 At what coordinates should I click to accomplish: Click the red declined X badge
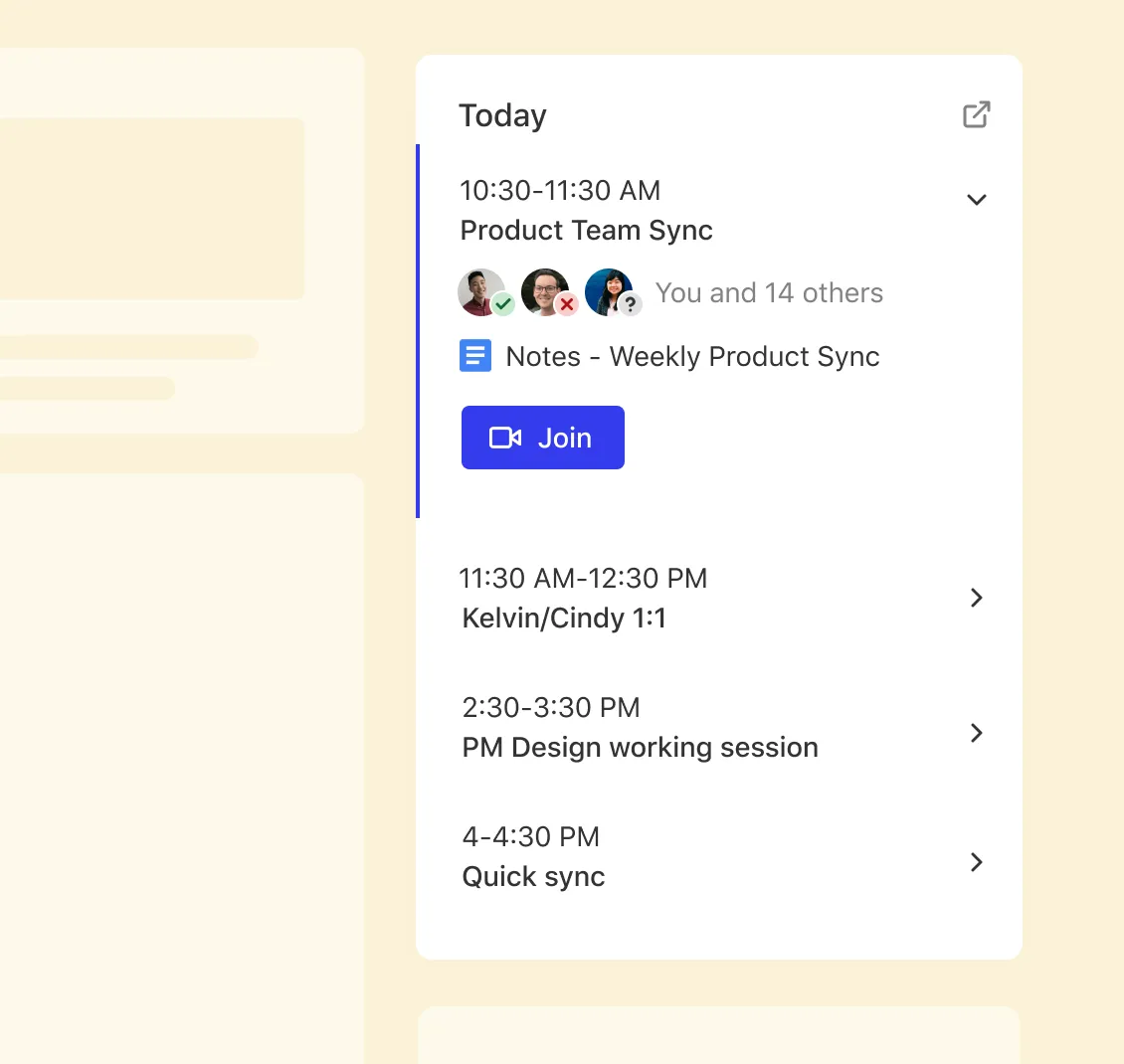[x=567, y=304]
